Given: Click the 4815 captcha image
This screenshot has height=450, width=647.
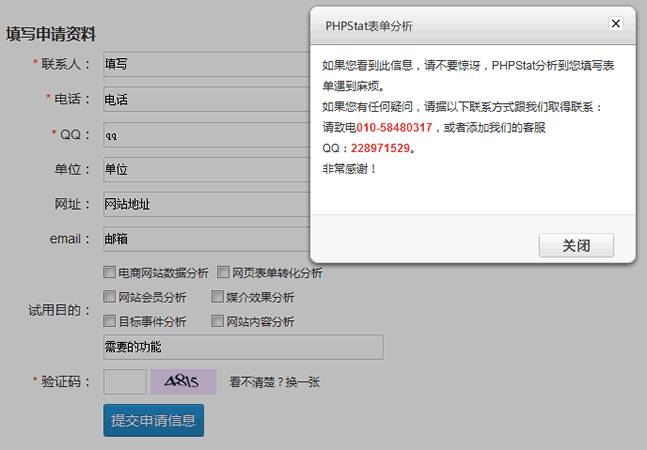Looking at the screenshot, I should pyautogui.click(x=183, y=382).
